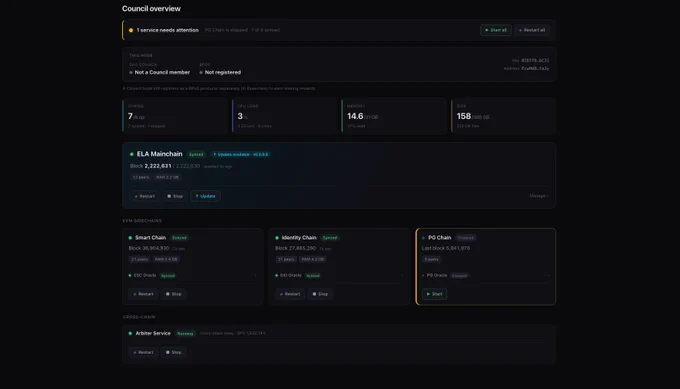Restart the Smart Chain sidechain
The height and width of the screenshot is (389, 680).
[x=143, y=294]
